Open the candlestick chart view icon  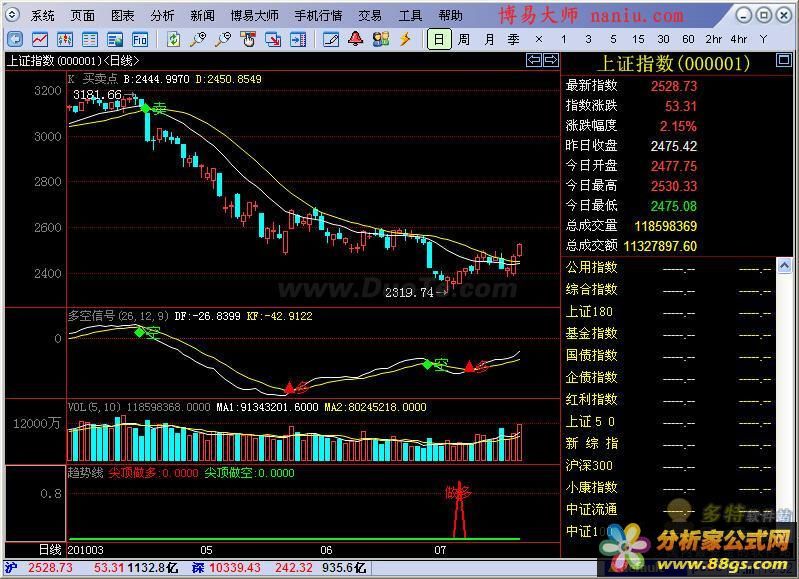65,39
